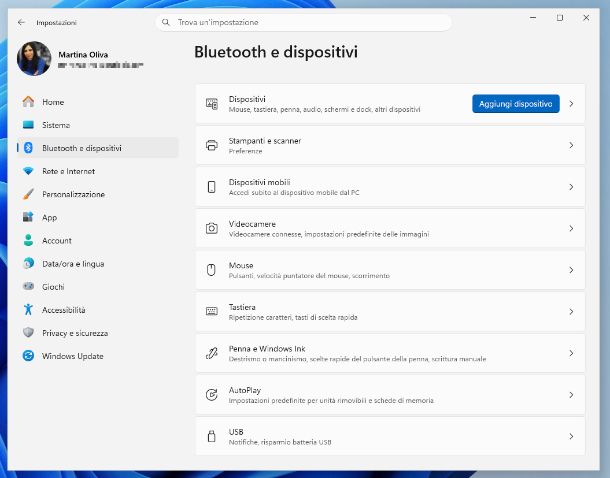Screen dimensions: 610x478
Task: Click the Tastiera keyboard icon
Action: [x=212, y=311]
